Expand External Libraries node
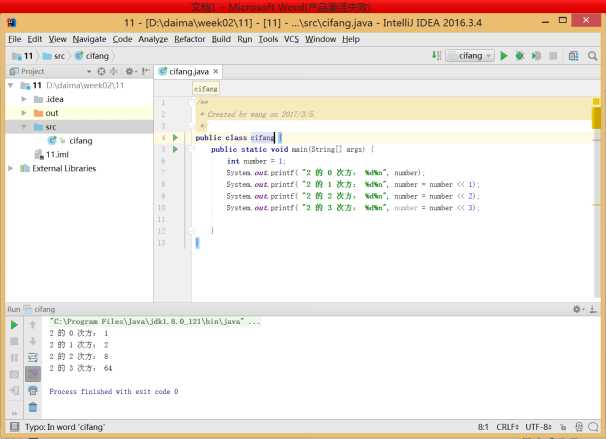The height and width of the screenshot is (439, 606). [x=11, y=168]
